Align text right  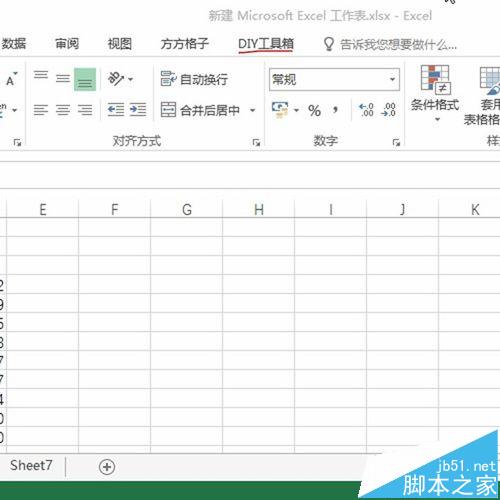point(85,110)
